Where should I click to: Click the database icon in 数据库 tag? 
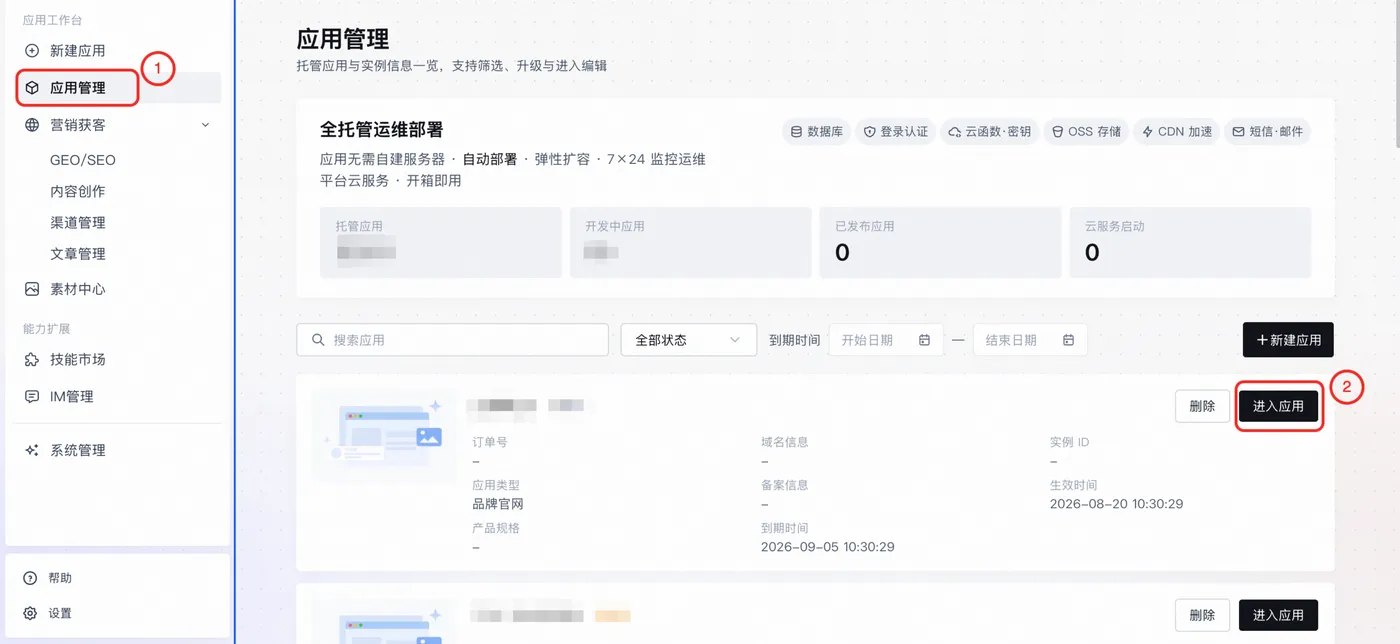point(797,132)
